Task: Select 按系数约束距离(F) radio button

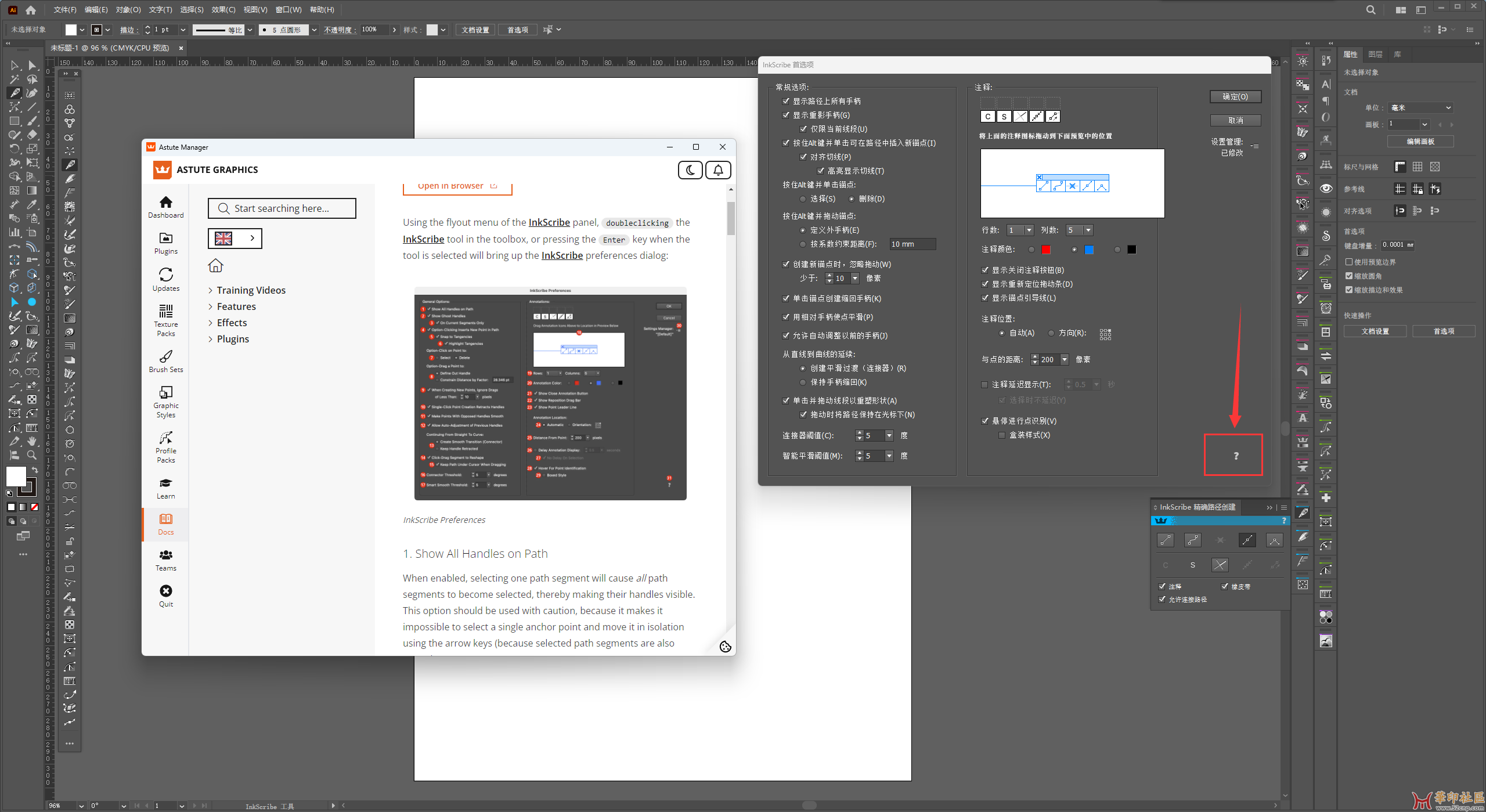Action: (803, 244)
